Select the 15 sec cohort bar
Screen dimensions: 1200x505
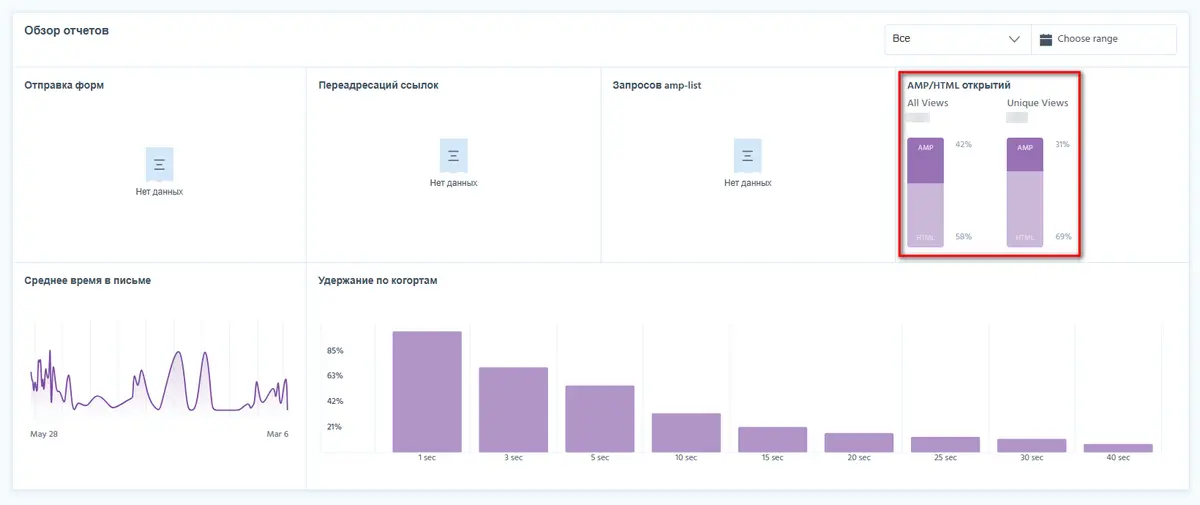[x=772, y=439]
